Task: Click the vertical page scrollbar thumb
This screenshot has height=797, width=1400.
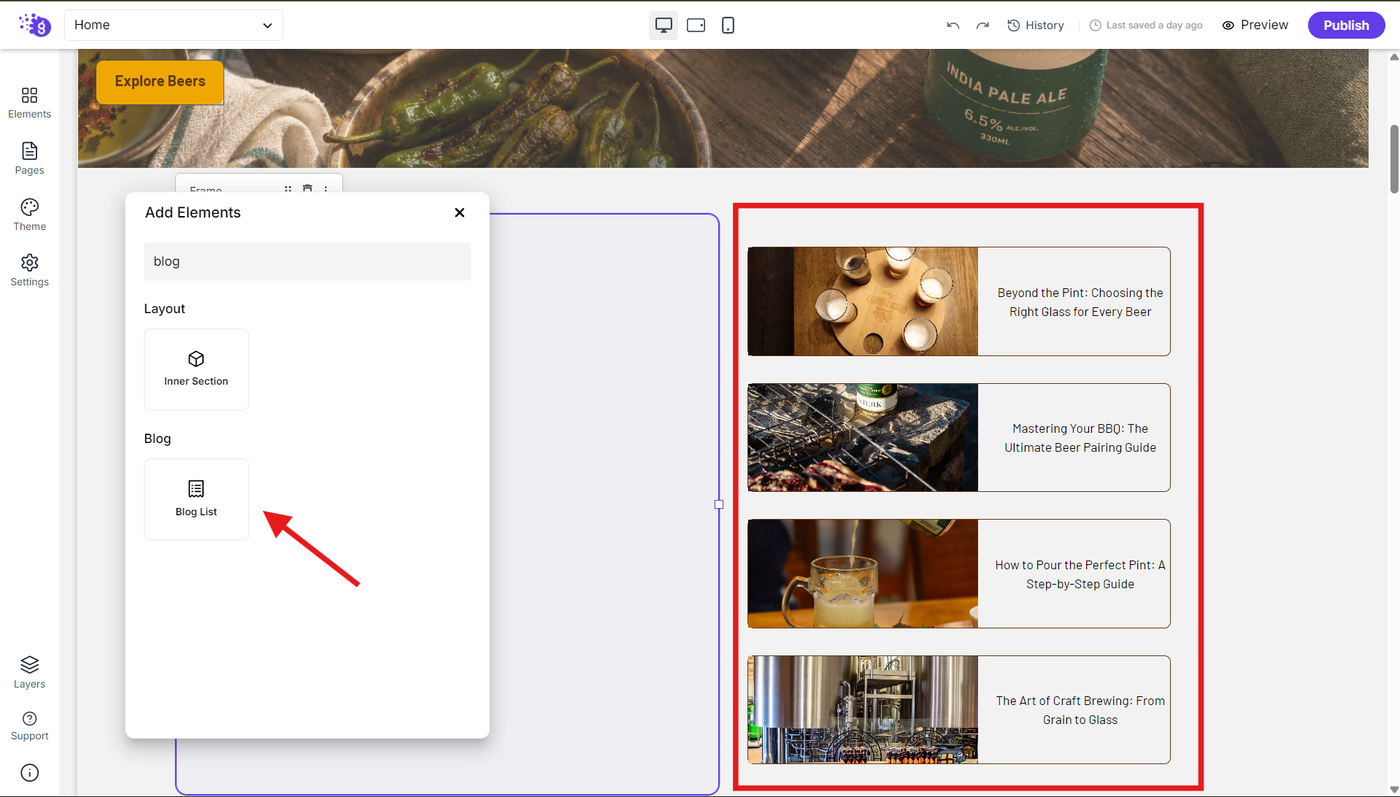Action: (1394, 159)
